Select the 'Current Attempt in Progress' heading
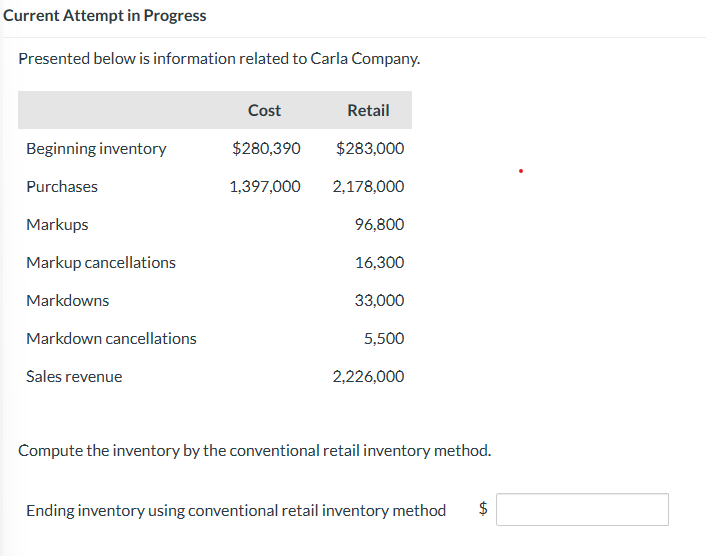 click(104, 16)
